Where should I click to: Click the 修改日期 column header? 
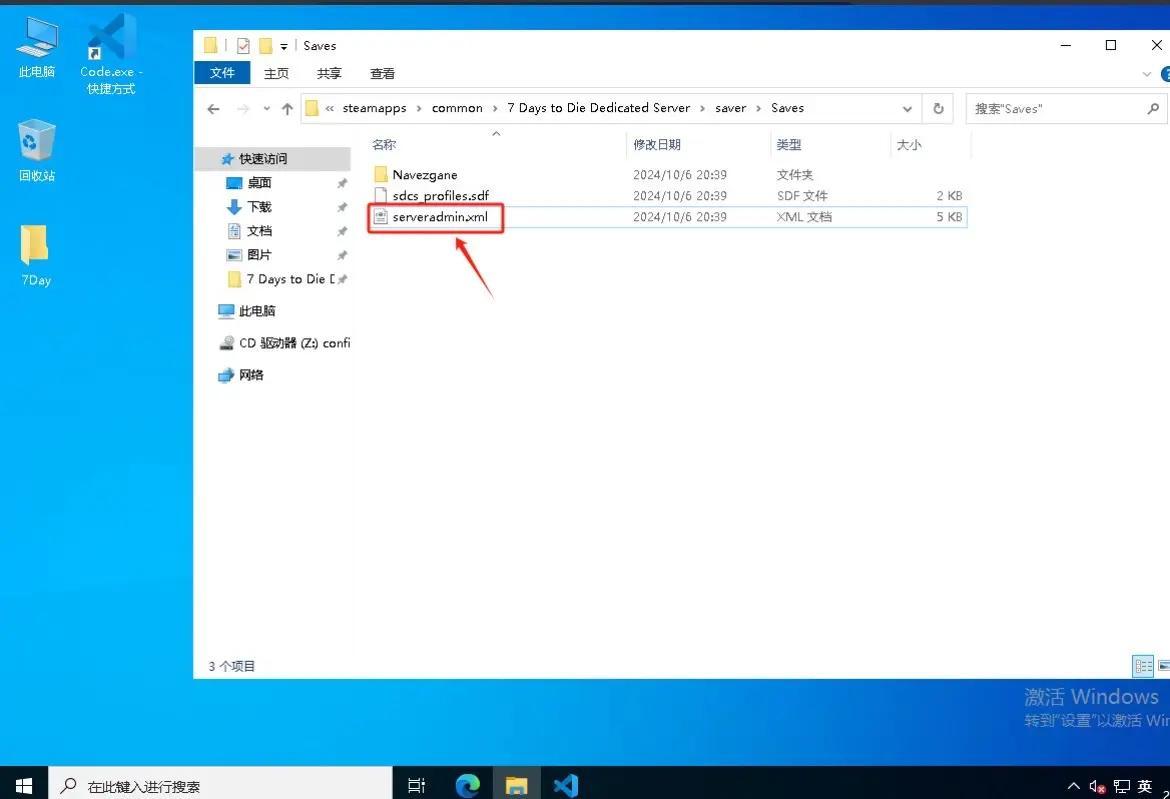[x=657, y=145]
